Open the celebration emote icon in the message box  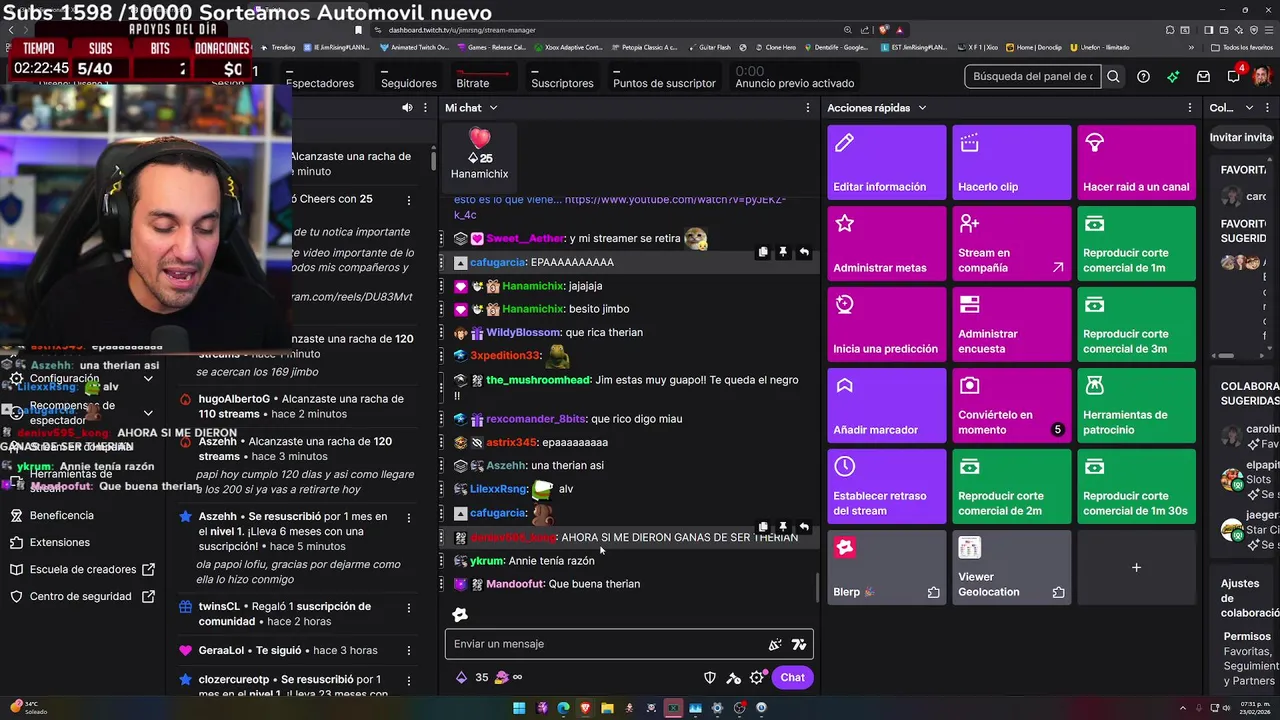(x=775, y=645)
